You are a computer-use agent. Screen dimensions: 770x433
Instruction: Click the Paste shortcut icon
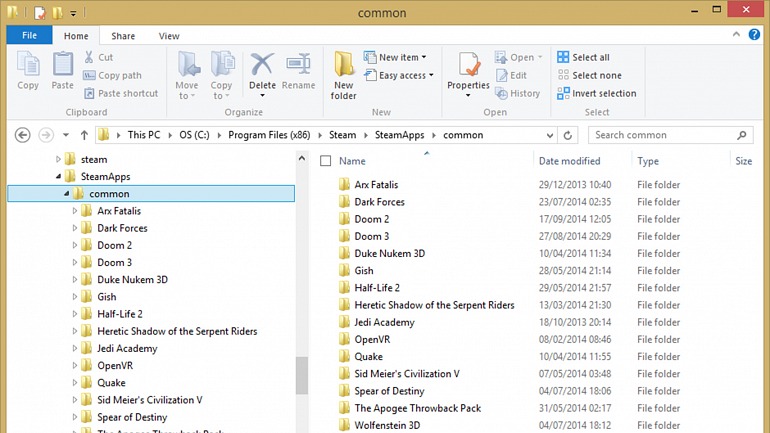89,93
